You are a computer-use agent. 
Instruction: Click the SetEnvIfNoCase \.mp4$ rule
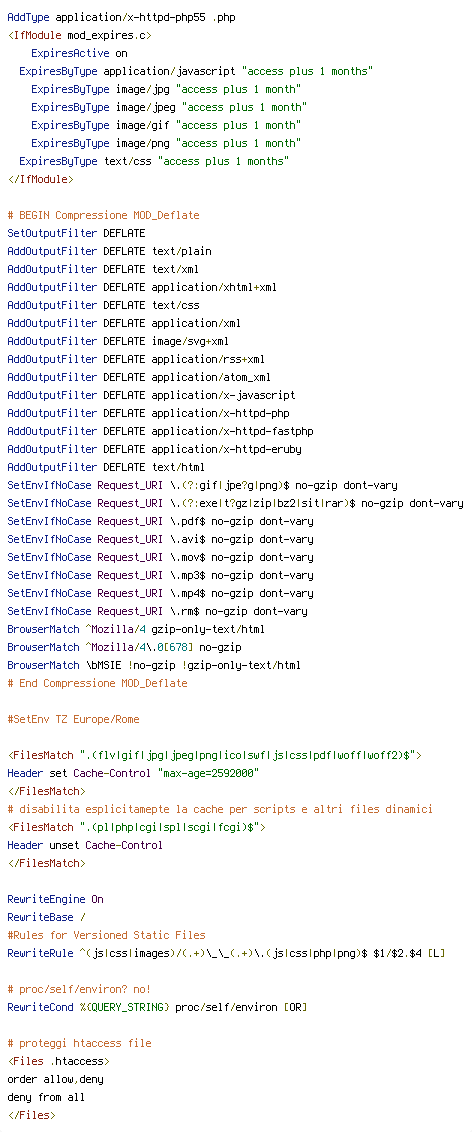pos(160,593)
